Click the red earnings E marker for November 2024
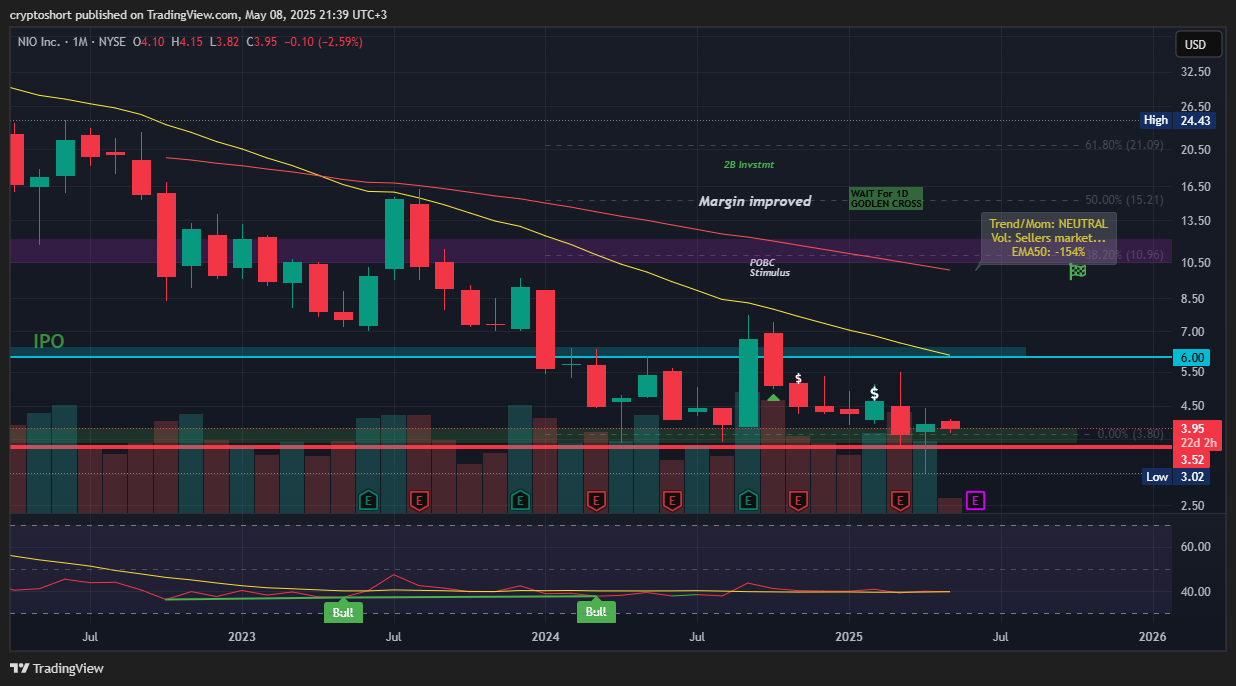This screenshot has width=1236, height=686. pyautogui.click(x=798, y=500)
